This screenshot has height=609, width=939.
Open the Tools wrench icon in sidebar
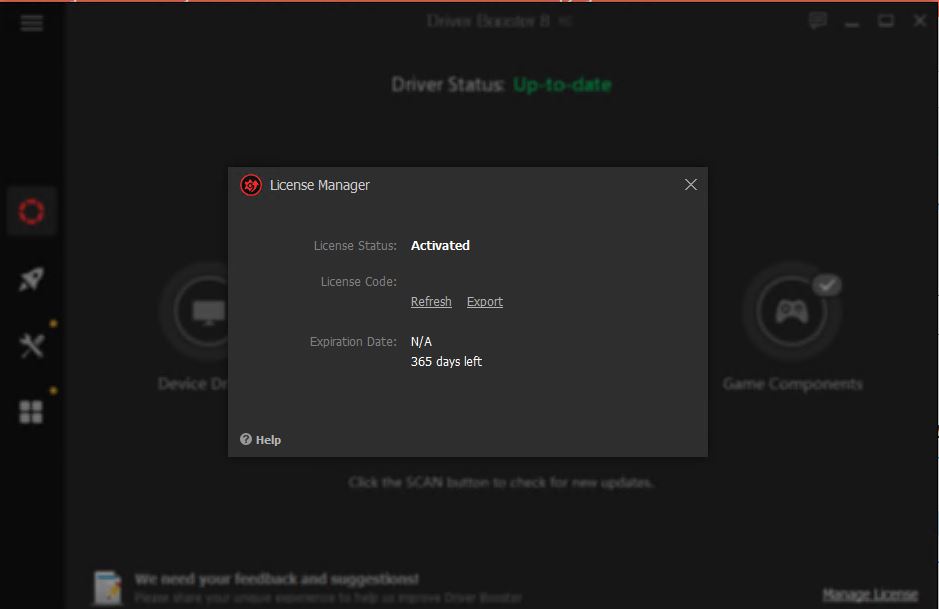click(x=32, y=346)
